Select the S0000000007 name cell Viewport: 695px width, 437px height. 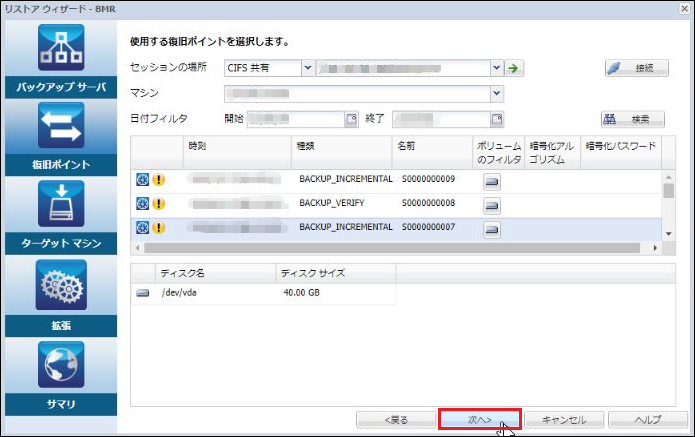tap(428, 227)
